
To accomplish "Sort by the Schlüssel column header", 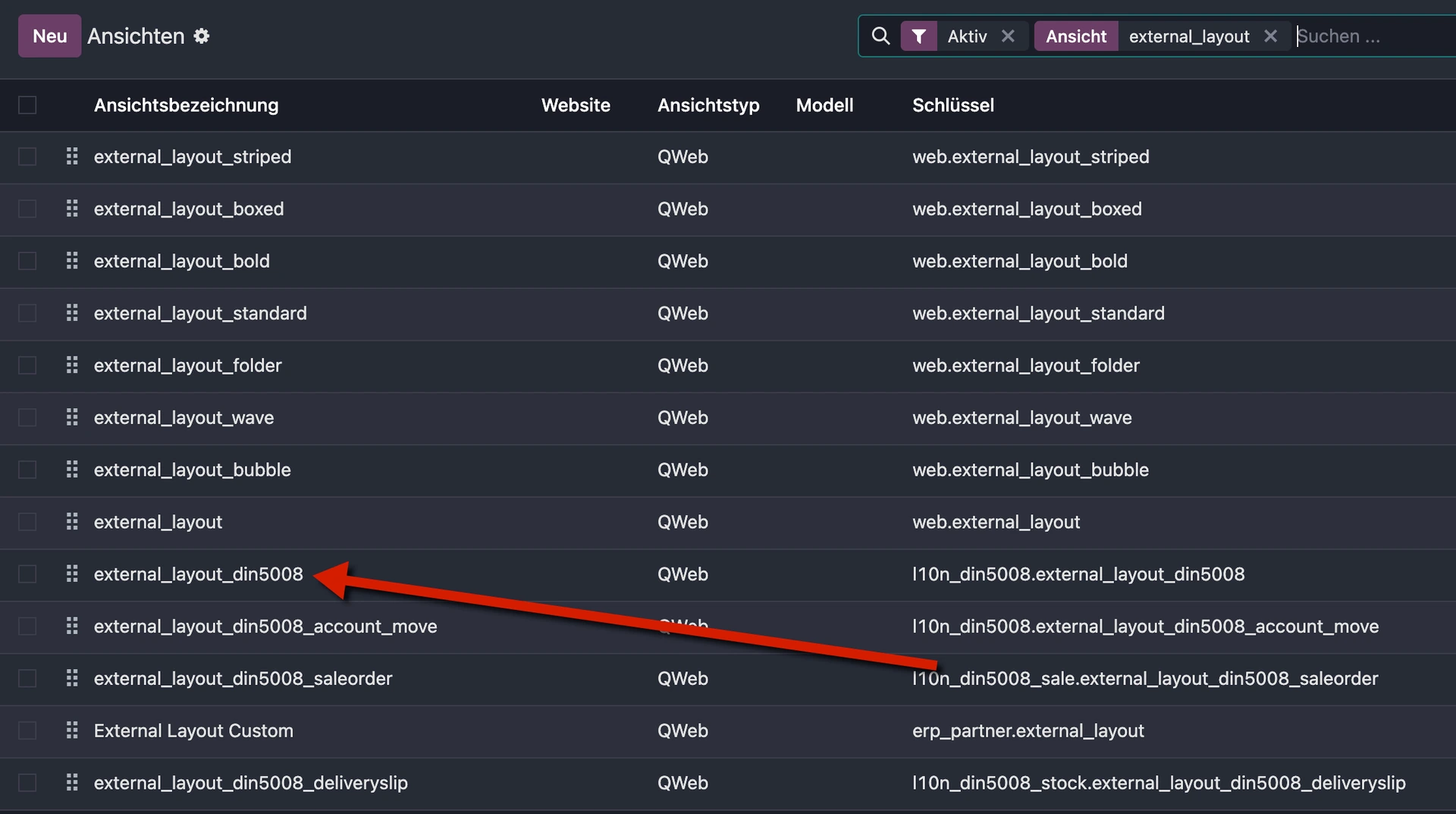I will [953, 105].
